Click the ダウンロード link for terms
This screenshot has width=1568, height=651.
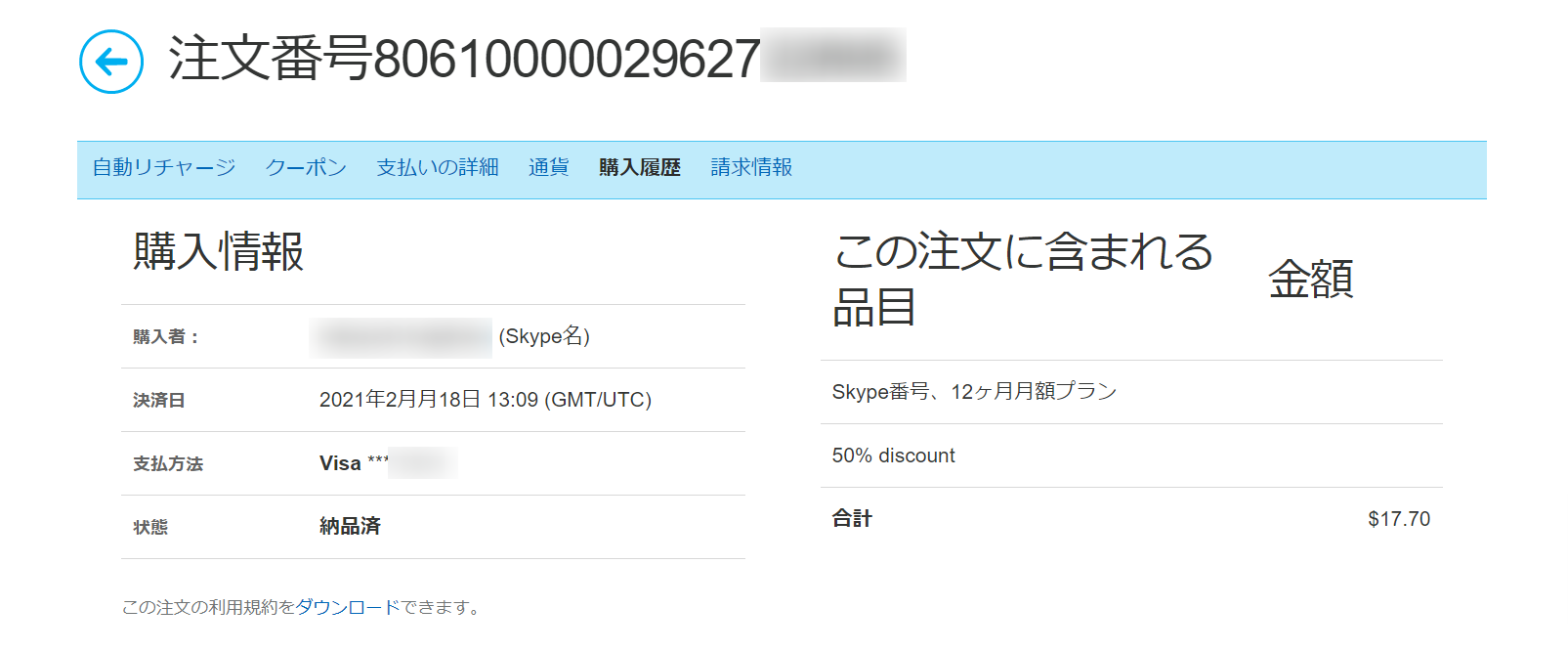pos(348,607)
